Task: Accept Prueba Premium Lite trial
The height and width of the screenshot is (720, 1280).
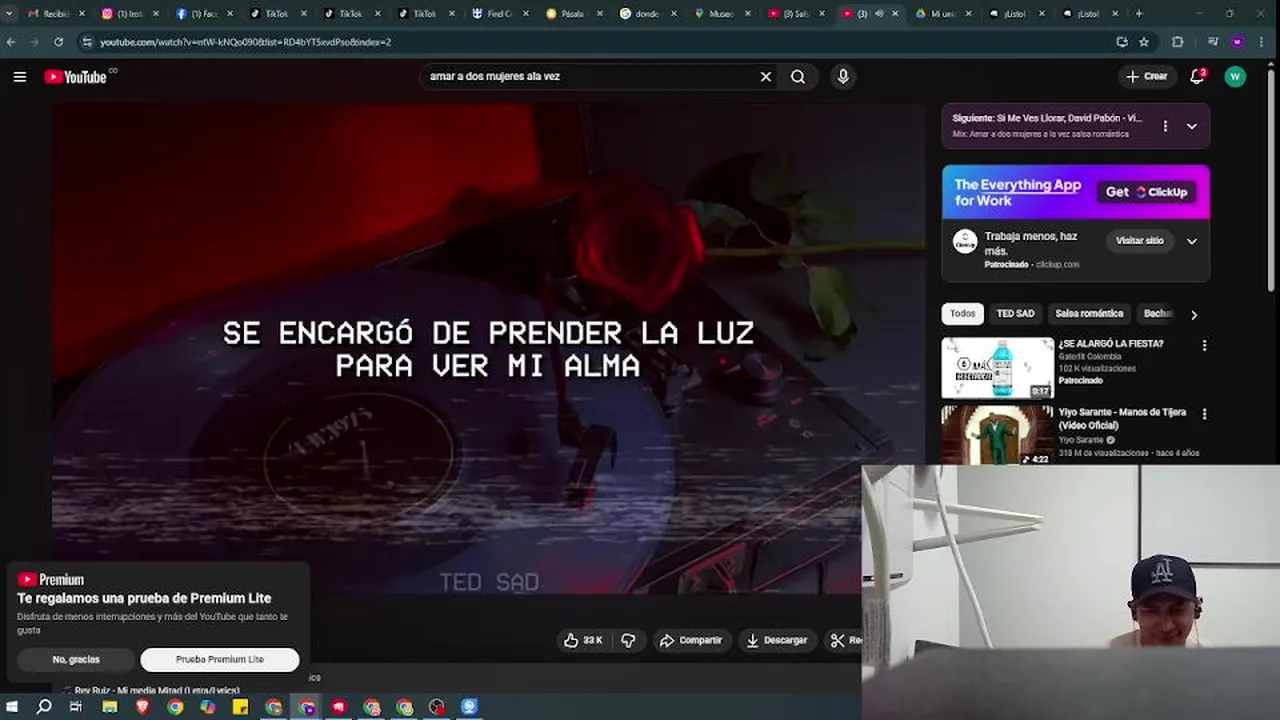Action: pyautogui.click(x=220, y=659)
